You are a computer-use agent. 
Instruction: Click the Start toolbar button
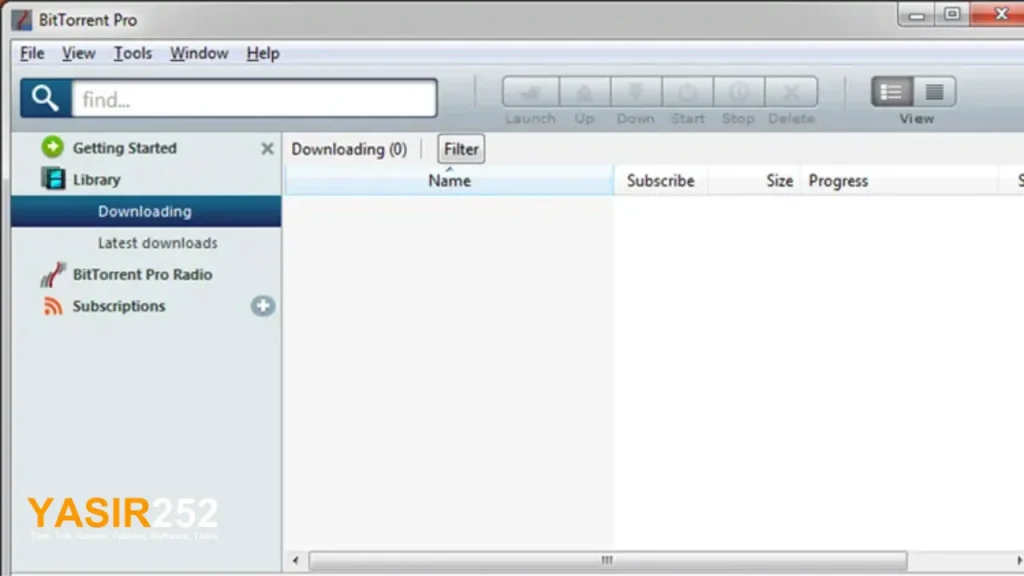point(687,92)
